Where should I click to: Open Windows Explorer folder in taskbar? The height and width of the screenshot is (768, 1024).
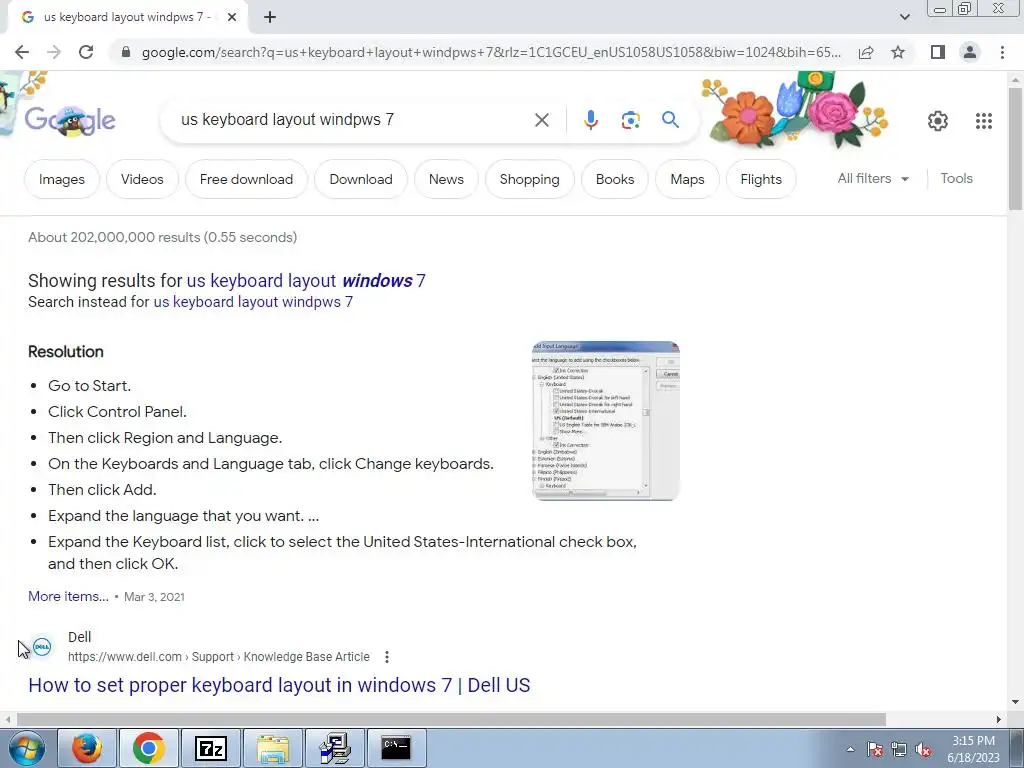pos(272,748)
